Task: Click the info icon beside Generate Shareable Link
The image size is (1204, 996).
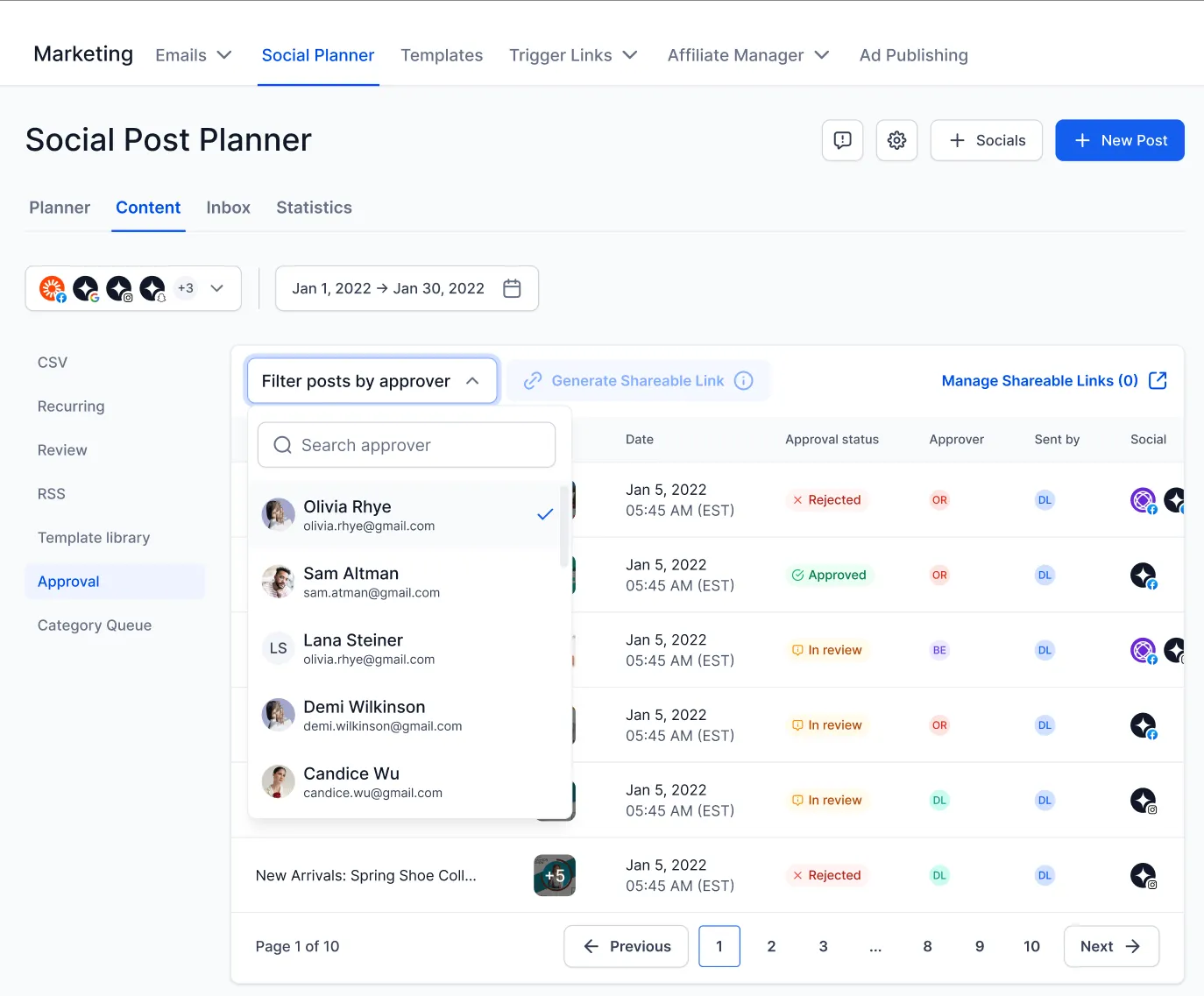Action: [x=743, y=381]
